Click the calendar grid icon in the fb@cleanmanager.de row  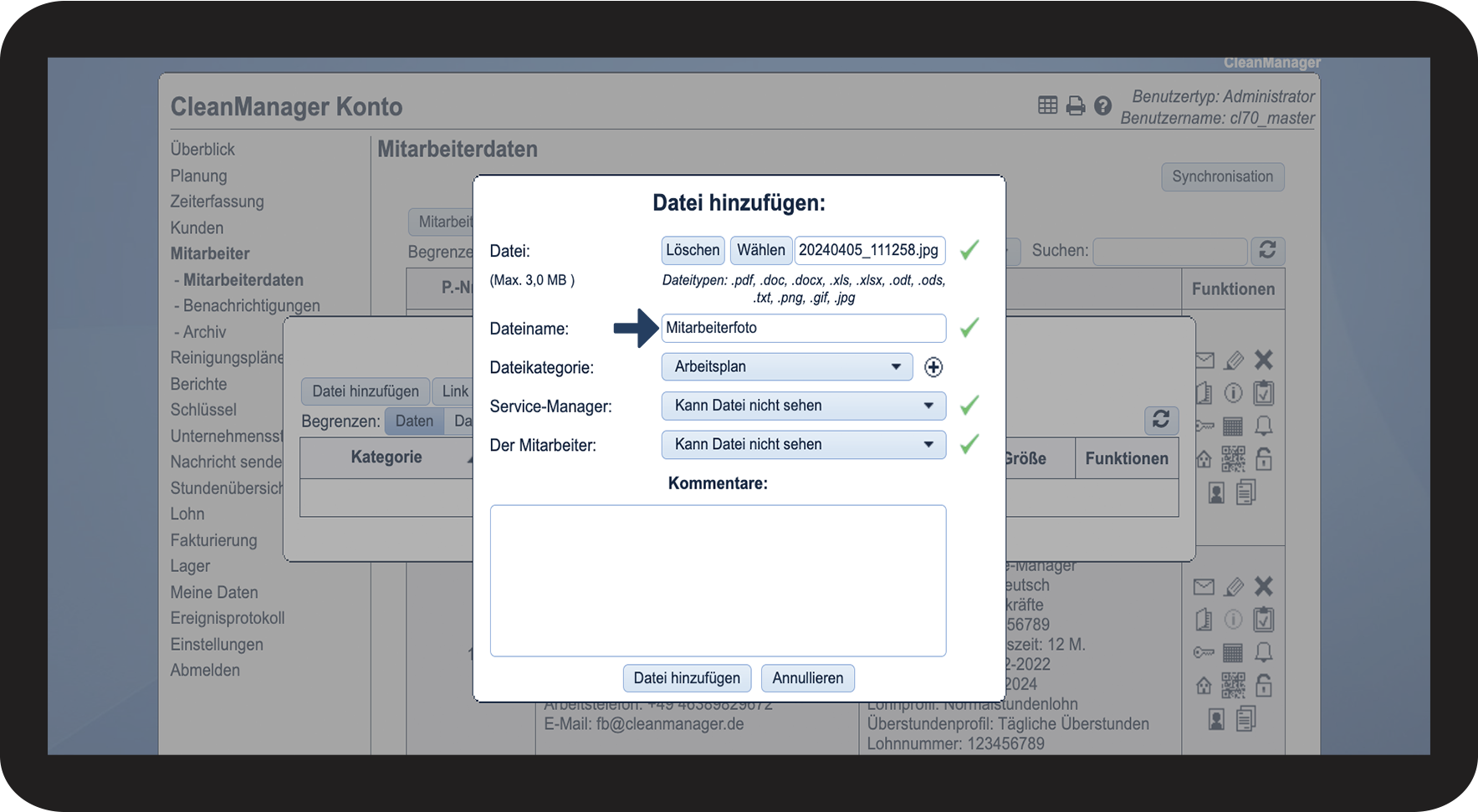pos(1233,652)
